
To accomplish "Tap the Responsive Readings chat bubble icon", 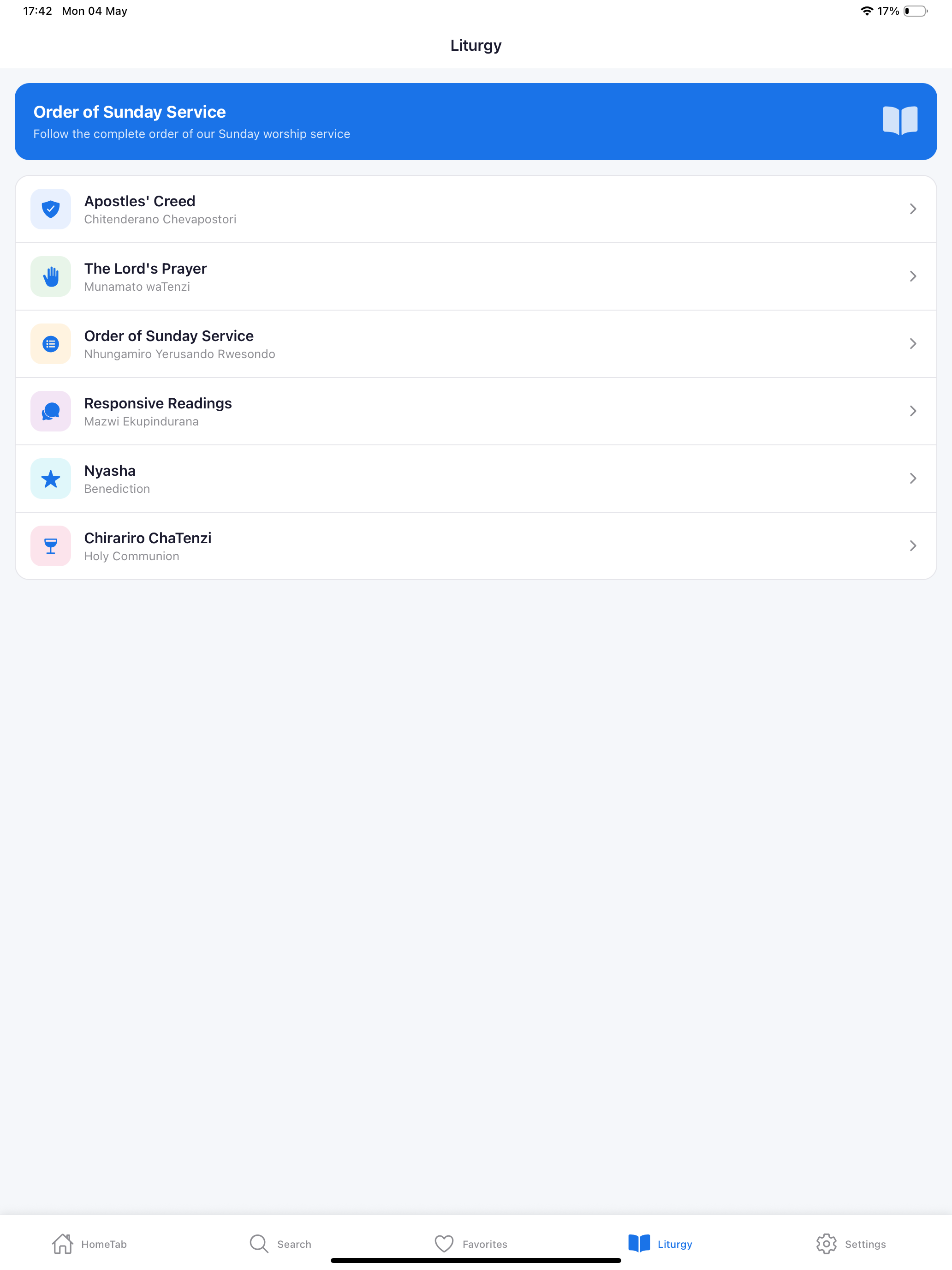I will [50, 411].
